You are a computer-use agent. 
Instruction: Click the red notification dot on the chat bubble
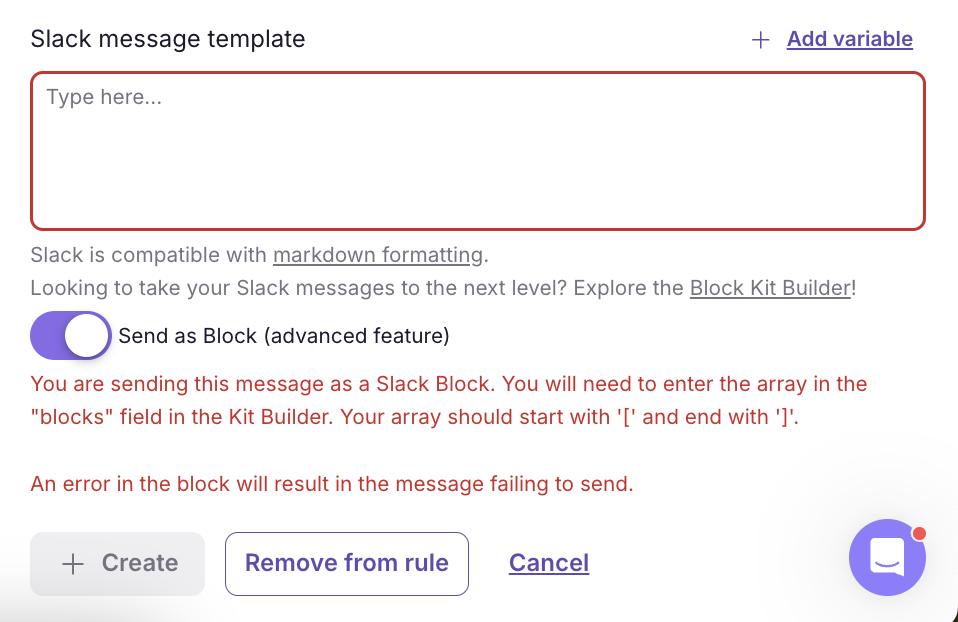tap(917, 534)
